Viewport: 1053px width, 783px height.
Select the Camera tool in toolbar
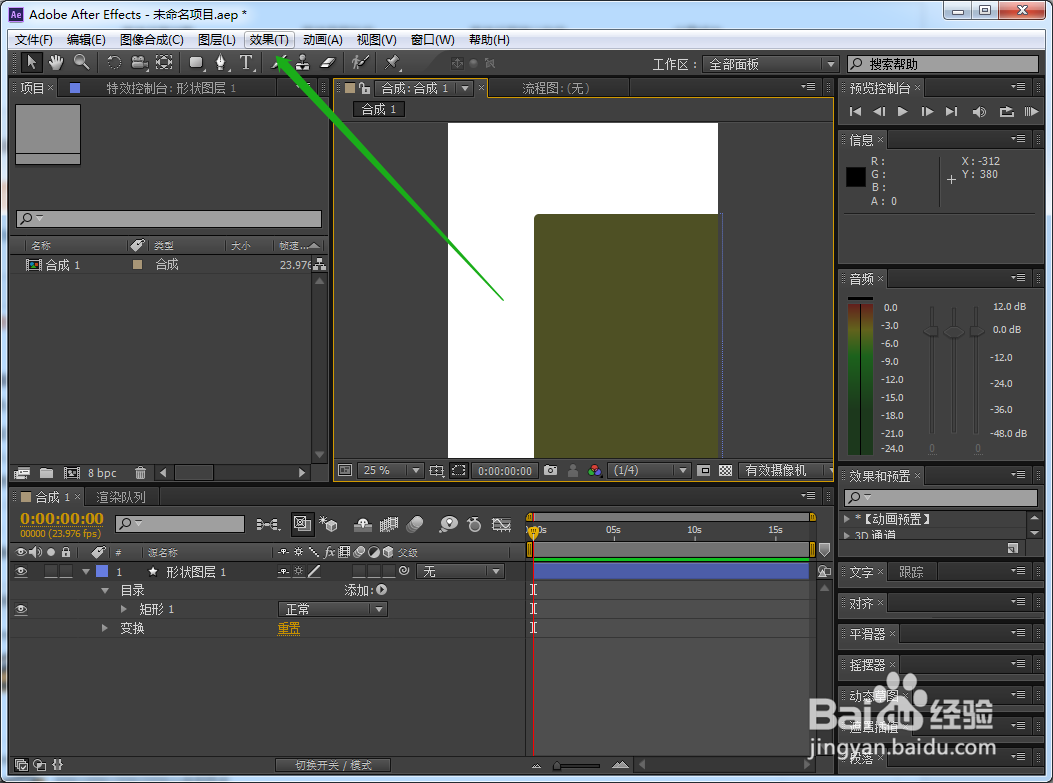pos(139,63)
